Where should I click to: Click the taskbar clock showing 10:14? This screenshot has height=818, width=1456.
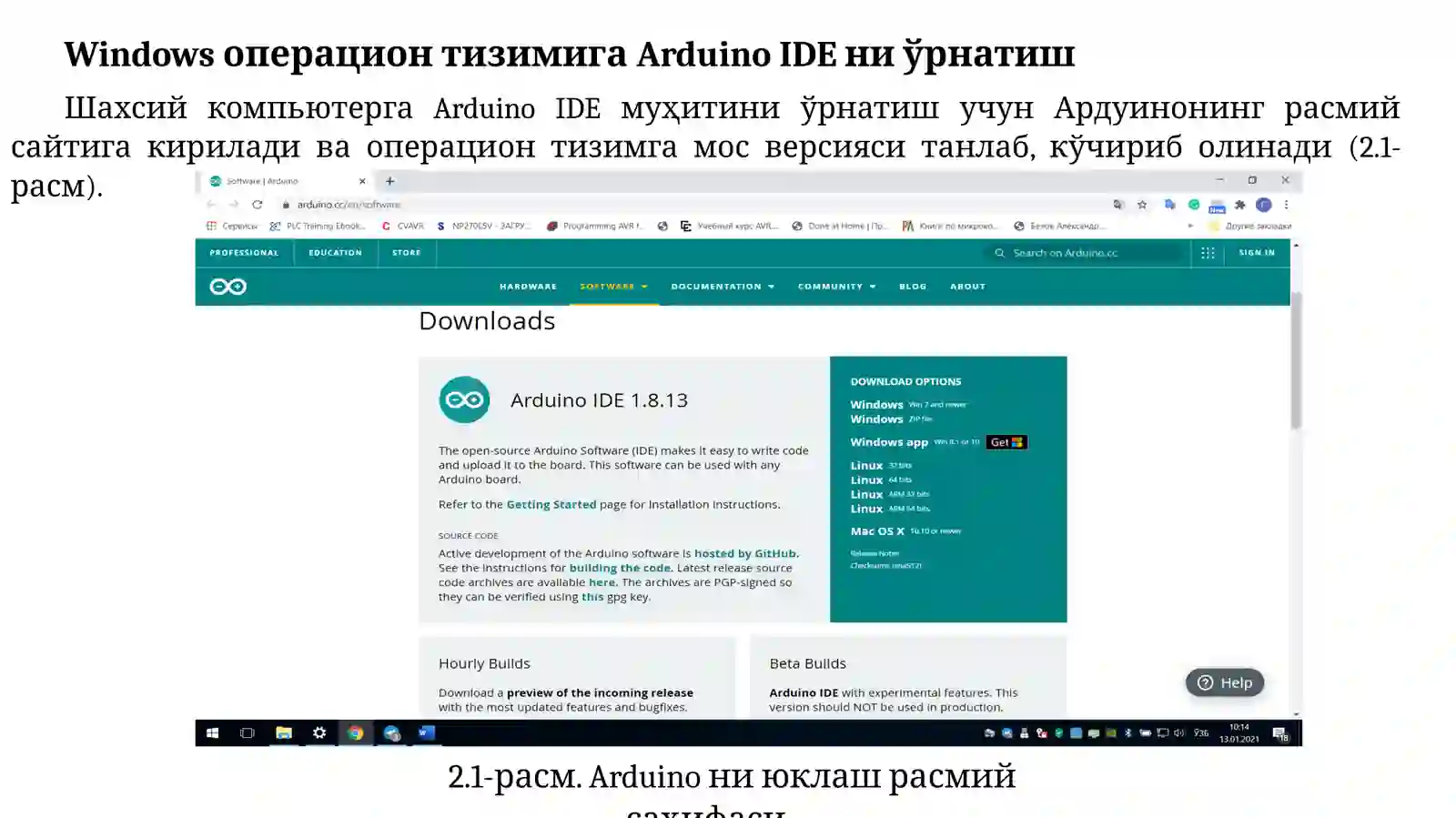coord(1239,733)
